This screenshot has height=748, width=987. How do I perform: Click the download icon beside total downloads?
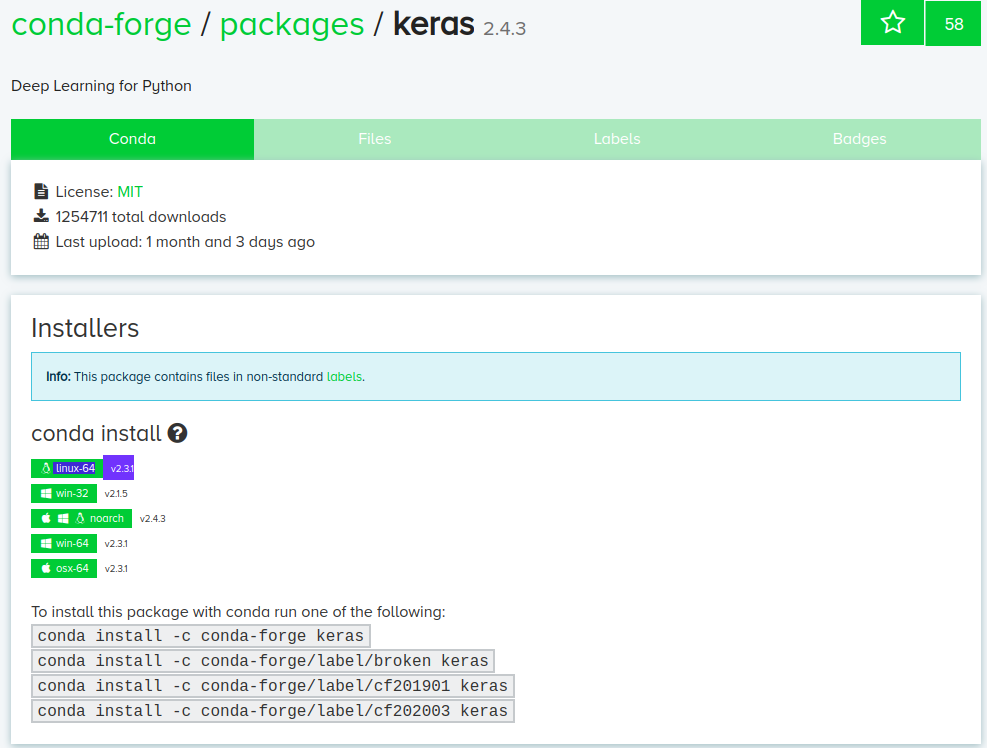(x=41, y=217)
